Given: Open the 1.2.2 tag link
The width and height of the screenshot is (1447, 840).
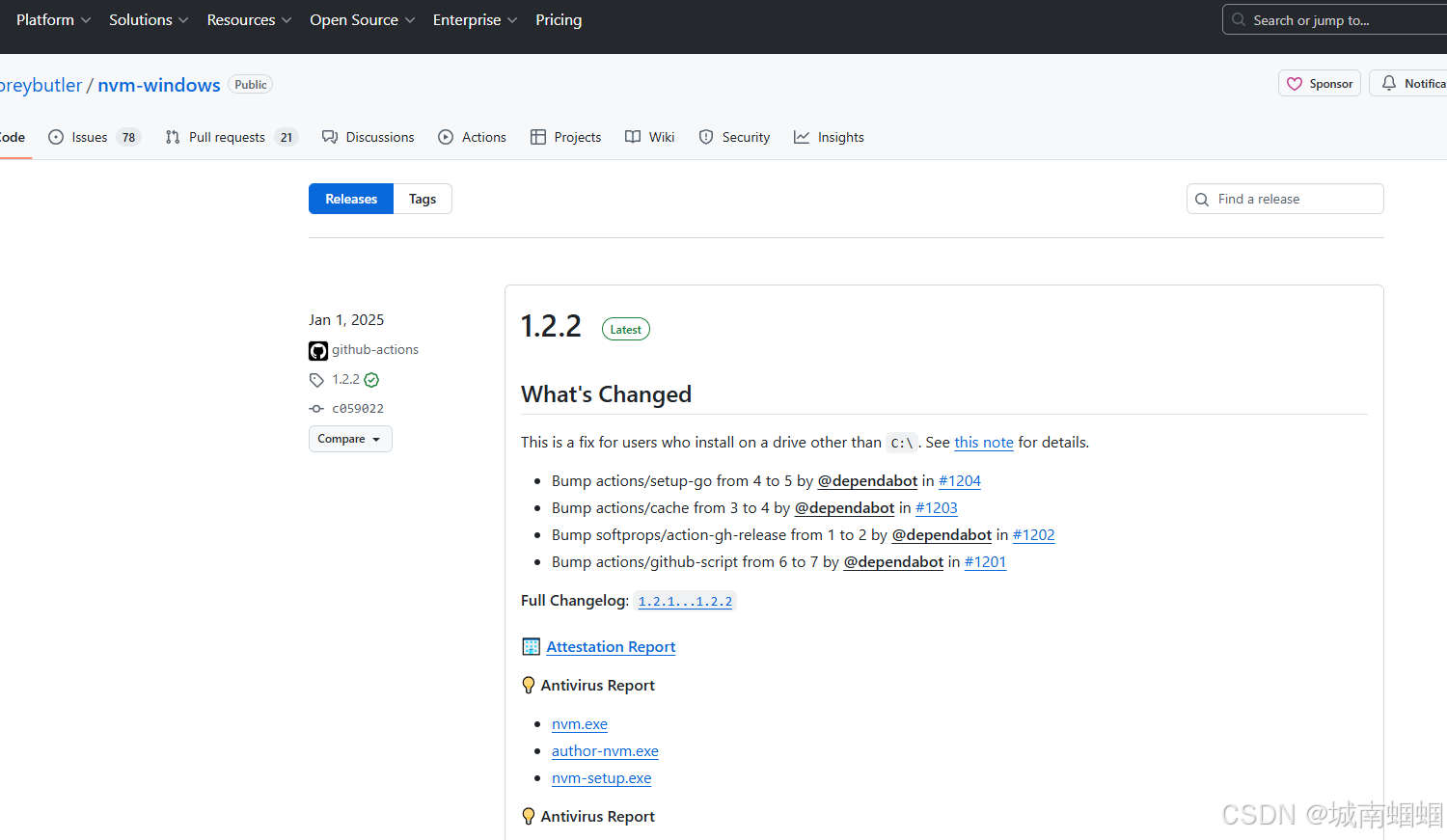Looking at the screenshot, I should click(345, 379).
